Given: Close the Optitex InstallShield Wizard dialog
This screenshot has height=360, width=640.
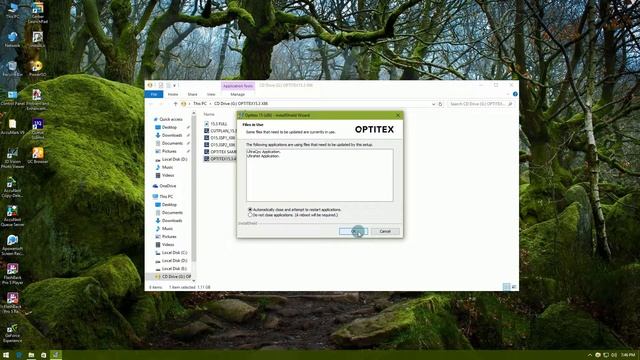Looking at the screenshot, I should click(398, 115).
